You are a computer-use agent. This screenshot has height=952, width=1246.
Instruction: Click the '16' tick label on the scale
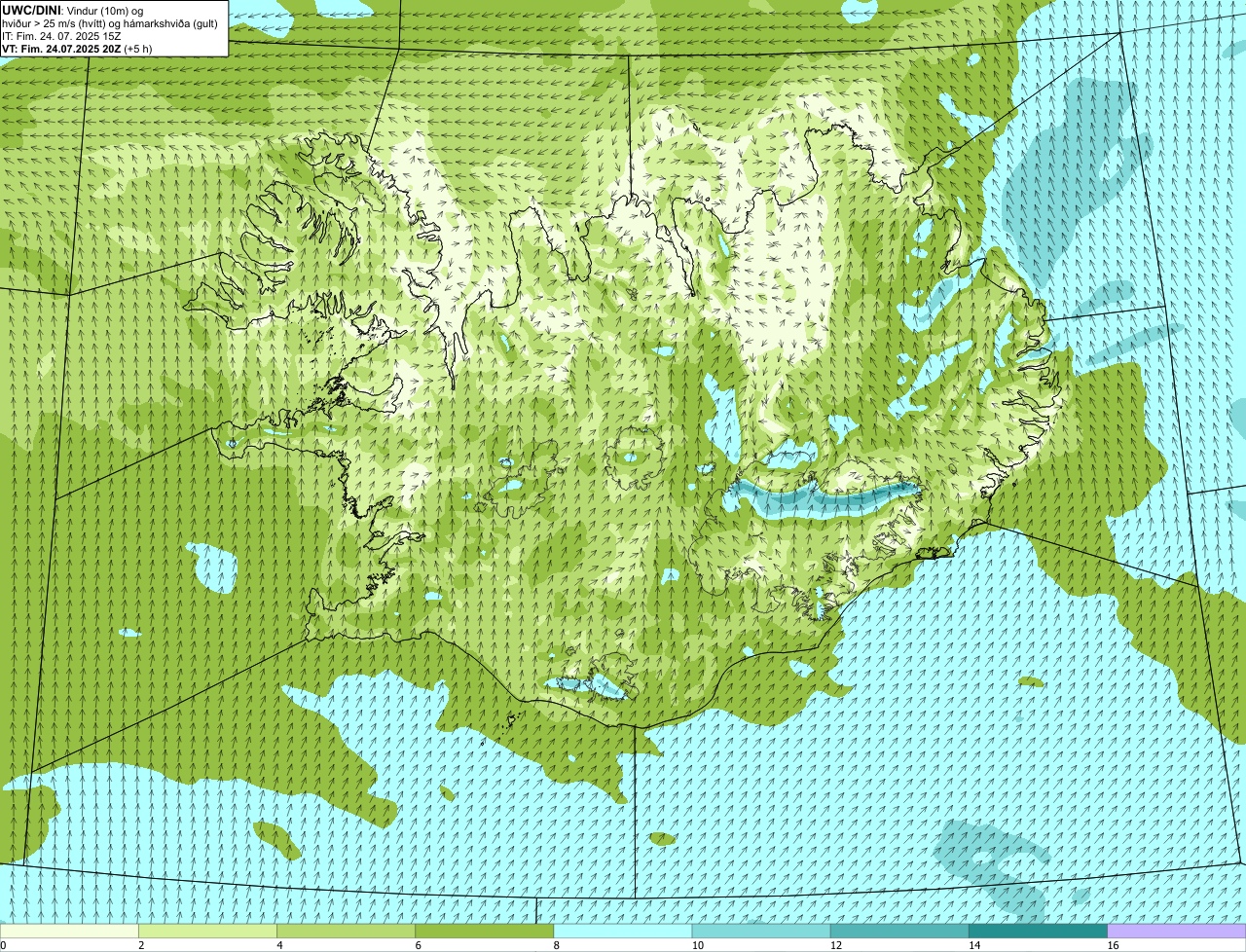coord(1113,945)
